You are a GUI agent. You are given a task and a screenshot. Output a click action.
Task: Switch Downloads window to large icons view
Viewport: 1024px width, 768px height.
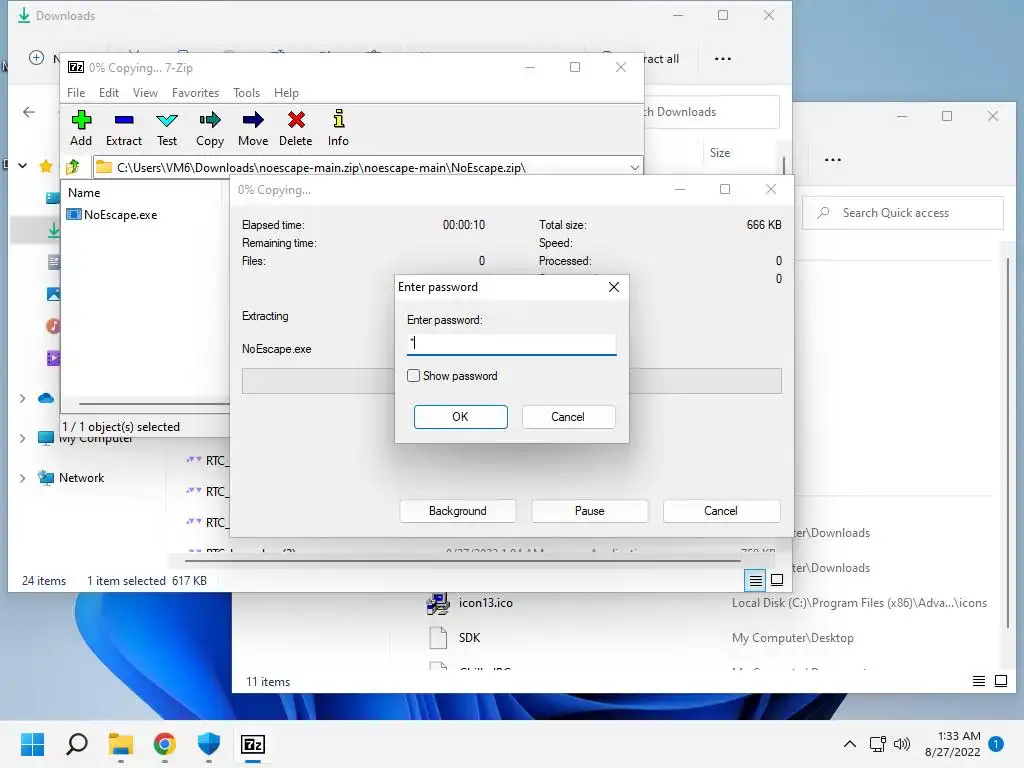click(777, 580)
